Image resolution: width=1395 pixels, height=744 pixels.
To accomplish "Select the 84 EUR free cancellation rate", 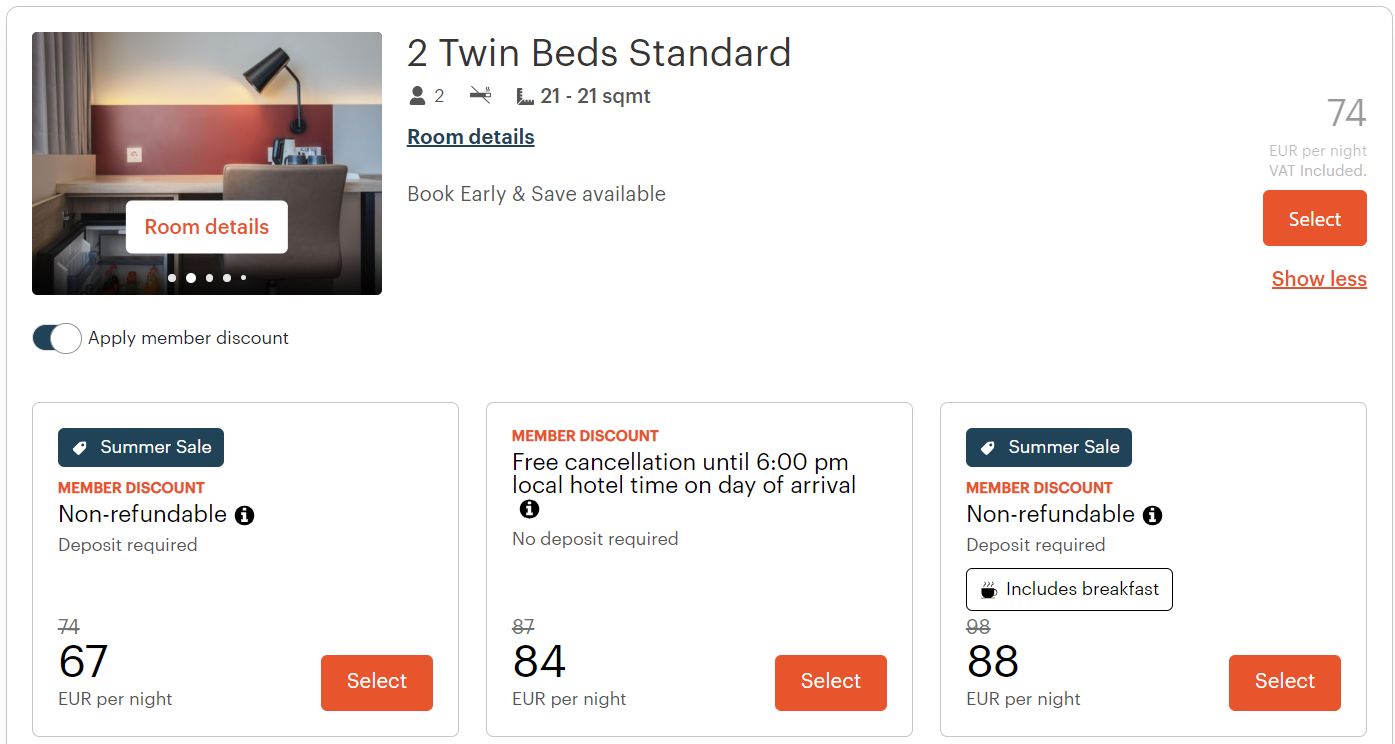I will [830, 682].
